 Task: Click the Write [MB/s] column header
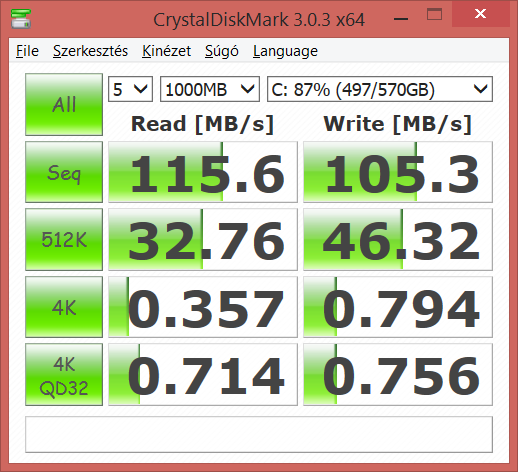pyautogui.click(x=397, y=124)
